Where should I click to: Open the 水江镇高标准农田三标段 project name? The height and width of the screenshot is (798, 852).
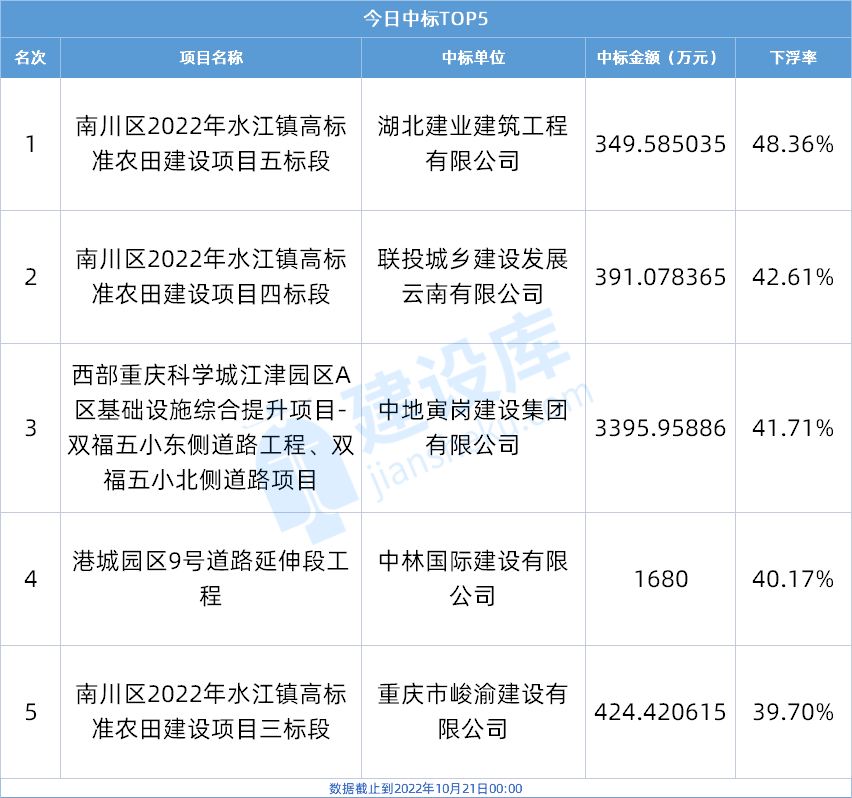tap(211, 712)
